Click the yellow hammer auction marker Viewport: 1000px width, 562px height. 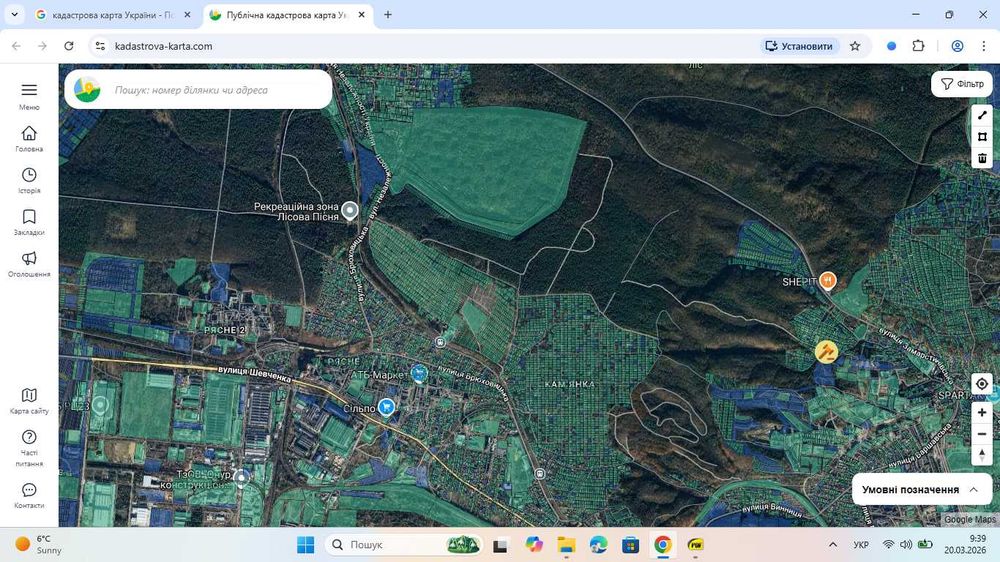[x=826, y=351]
